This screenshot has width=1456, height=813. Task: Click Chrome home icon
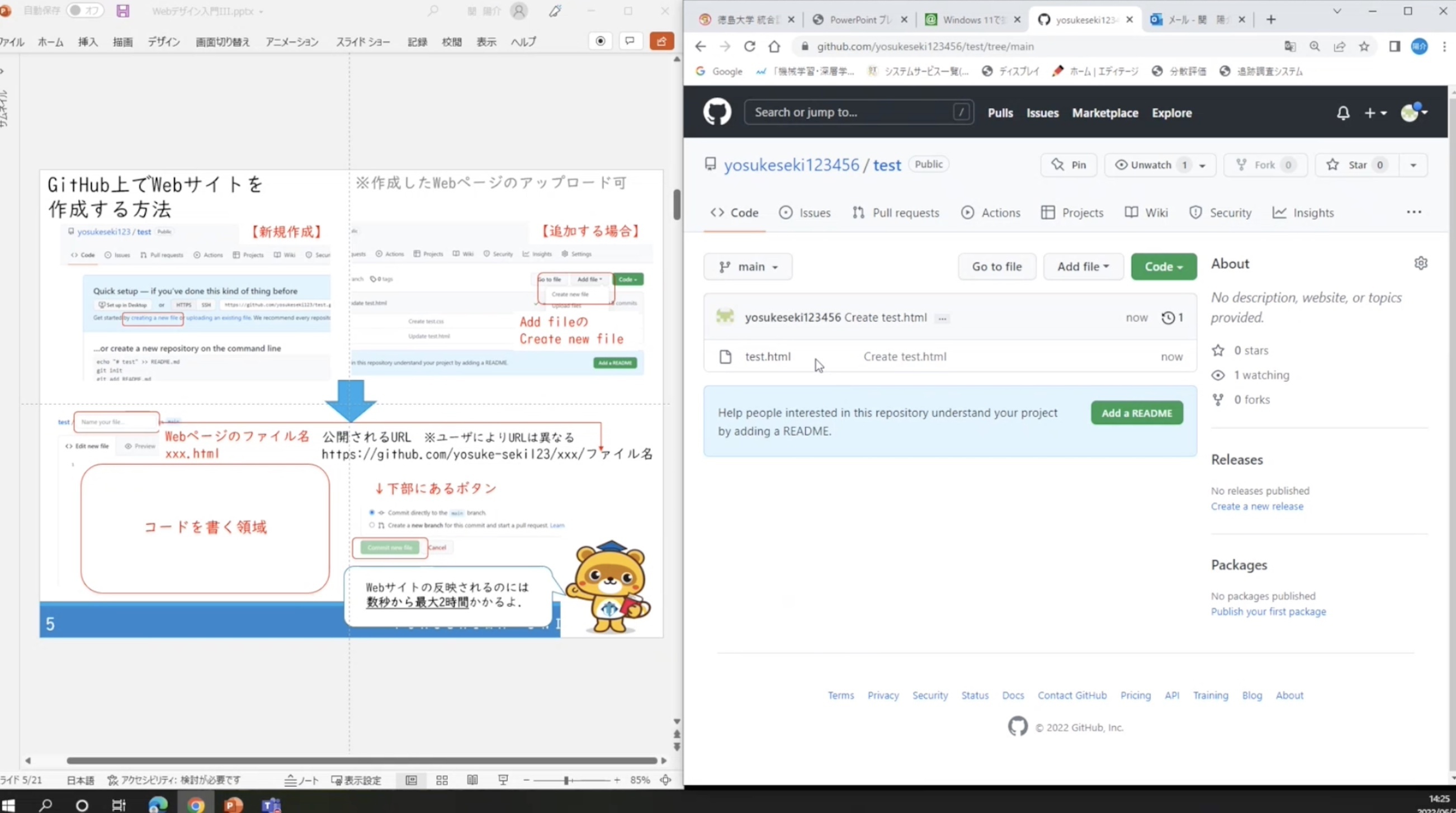(774, 46)
